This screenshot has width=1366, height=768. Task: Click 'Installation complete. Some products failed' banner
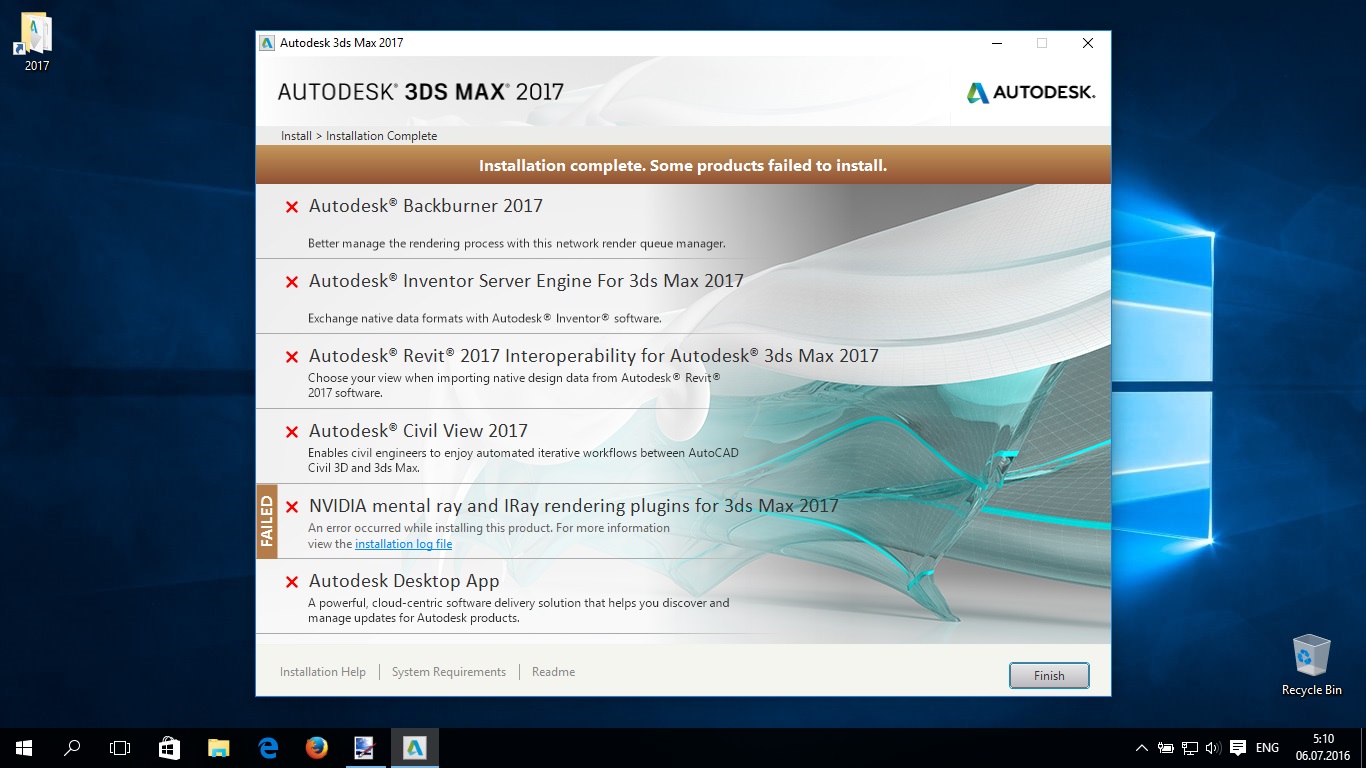(683, 165)
